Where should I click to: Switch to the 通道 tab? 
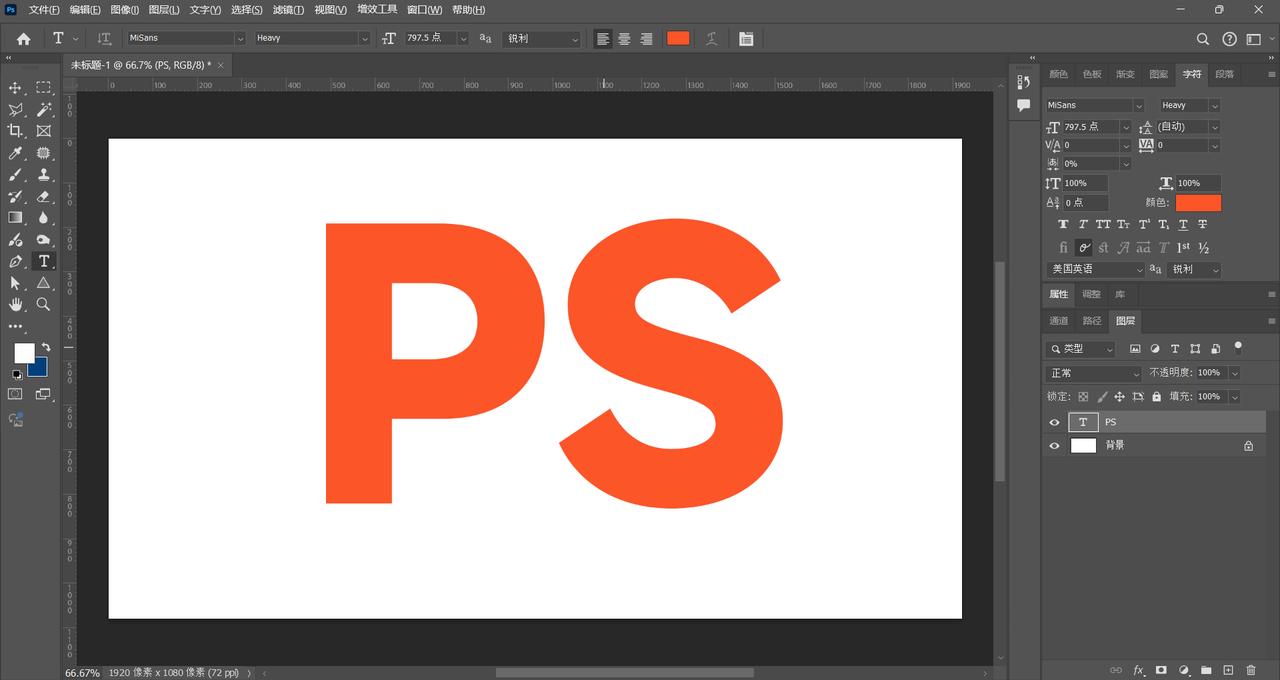[x=1058, y=321]
